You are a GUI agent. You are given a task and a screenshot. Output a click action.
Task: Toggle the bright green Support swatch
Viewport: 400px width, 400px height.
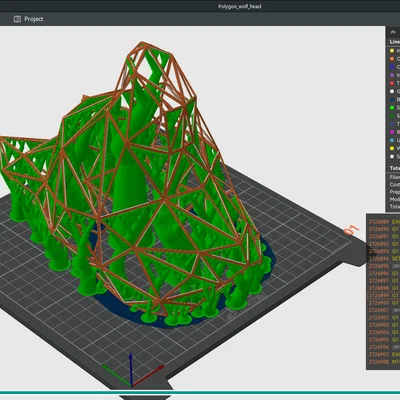[x=392, y=108]
